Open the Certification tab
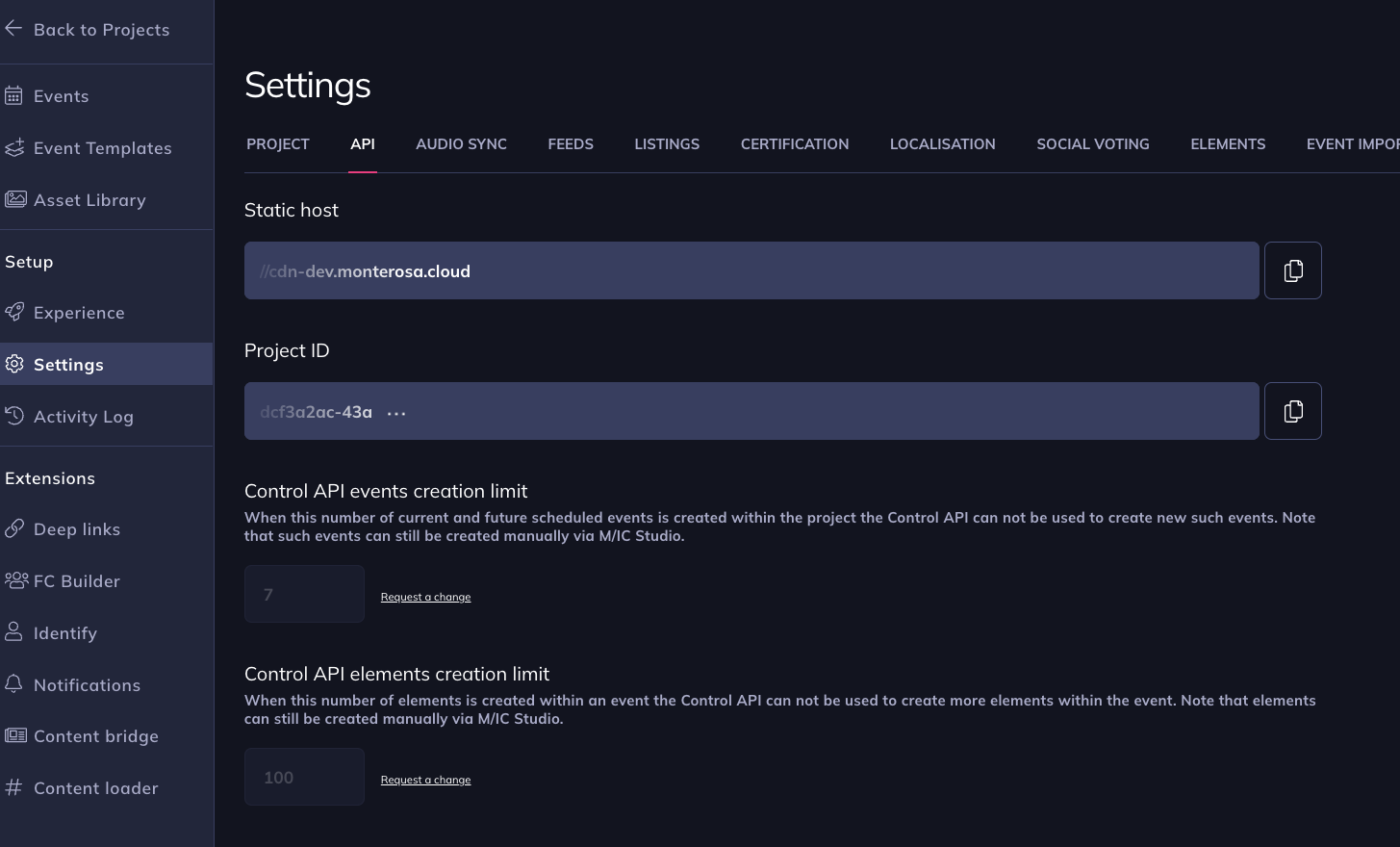 [x=795, y=144]
